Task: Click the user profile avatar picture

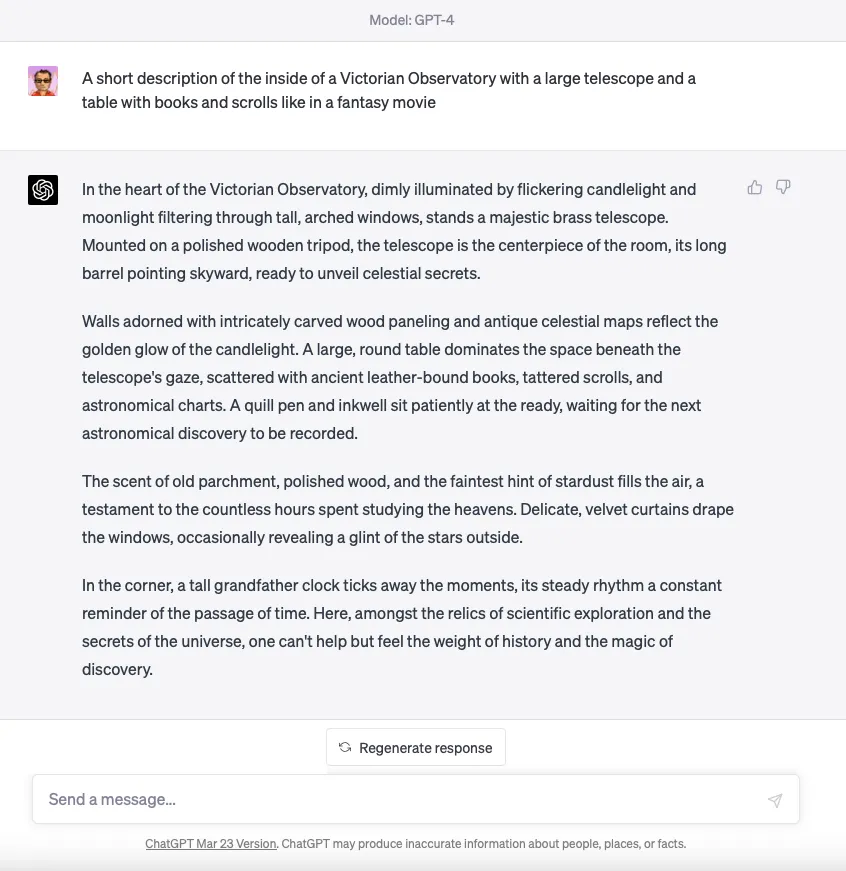Action: [43, 81]
